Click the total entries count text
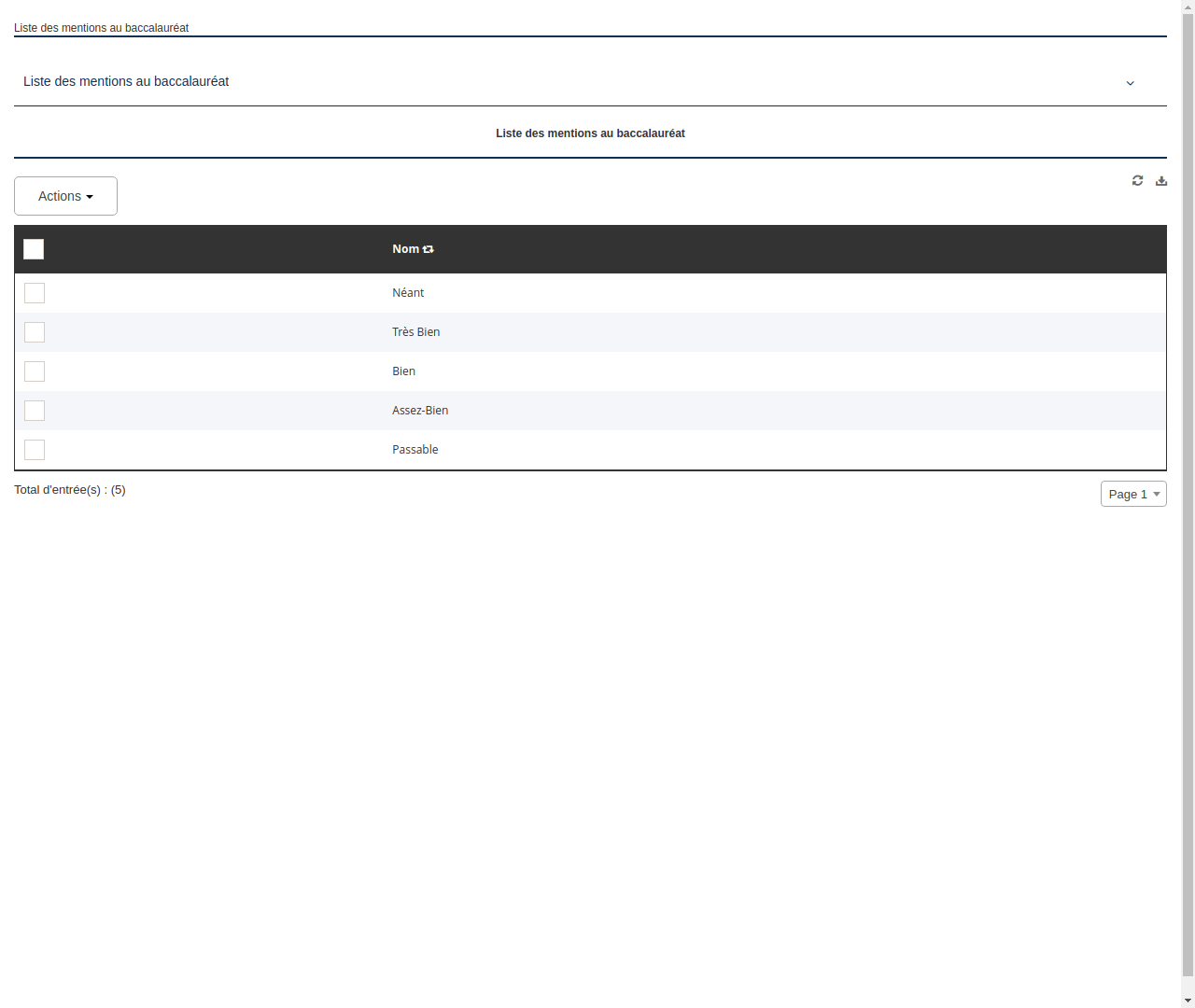The image size is (1195, 1008). (70, 489)
